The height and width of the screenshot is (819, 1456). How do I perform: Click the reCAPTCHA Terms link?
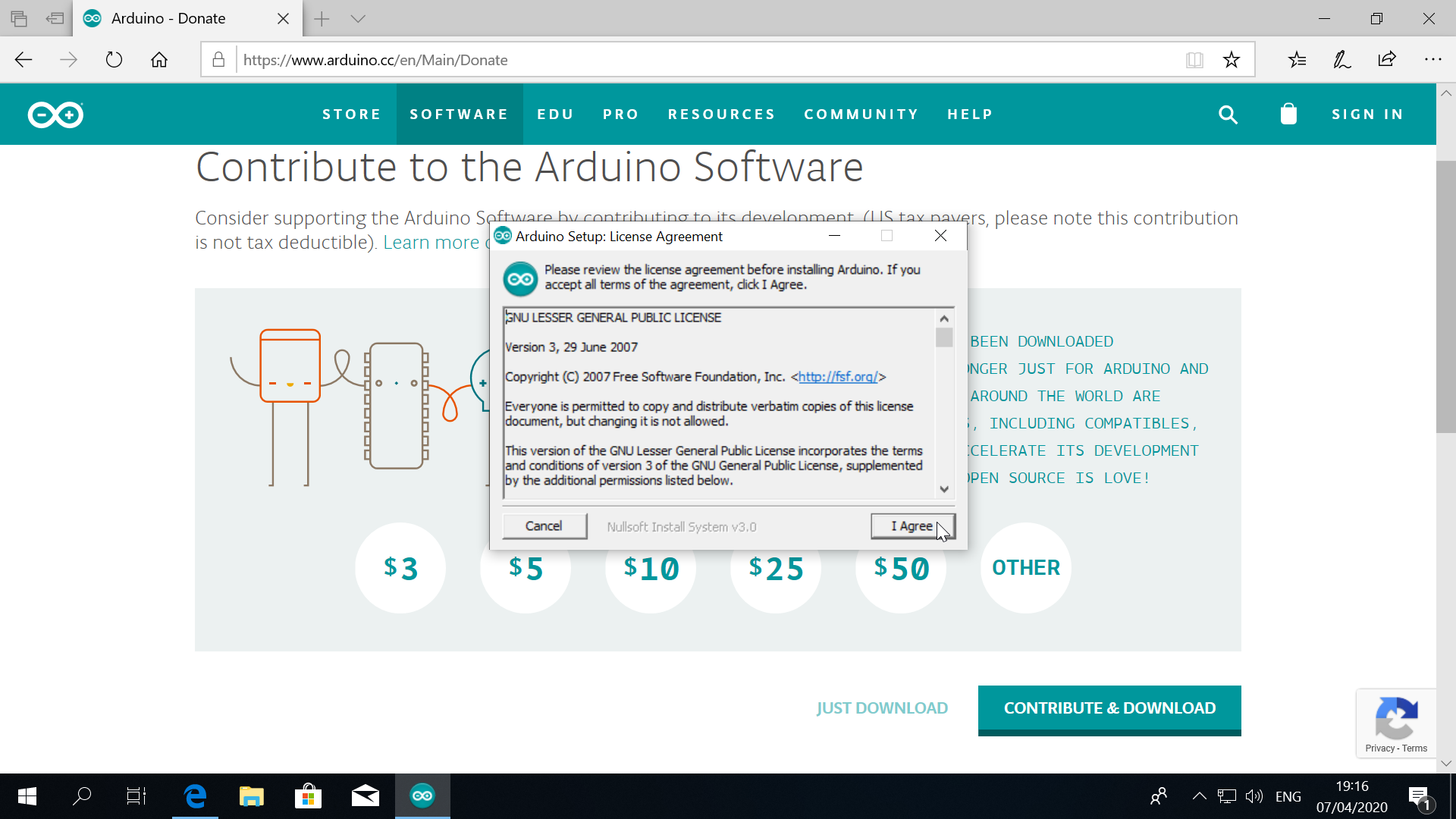click(1415, 748)
